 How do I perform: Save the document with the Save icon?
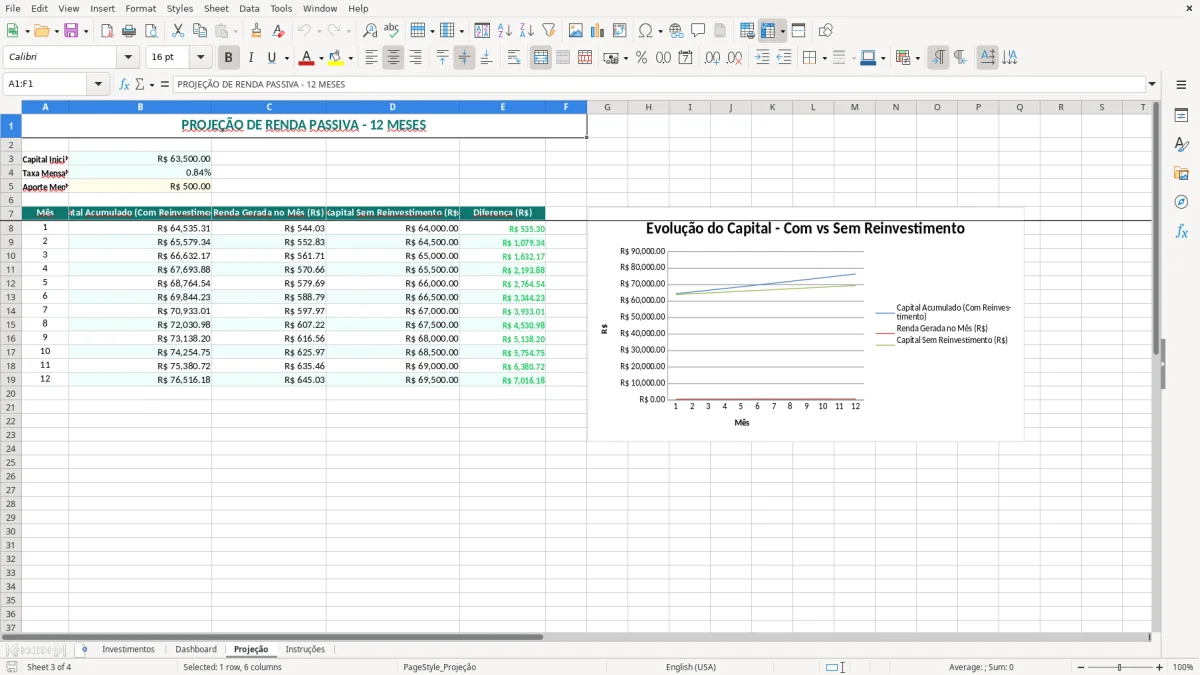click(71, 31)
